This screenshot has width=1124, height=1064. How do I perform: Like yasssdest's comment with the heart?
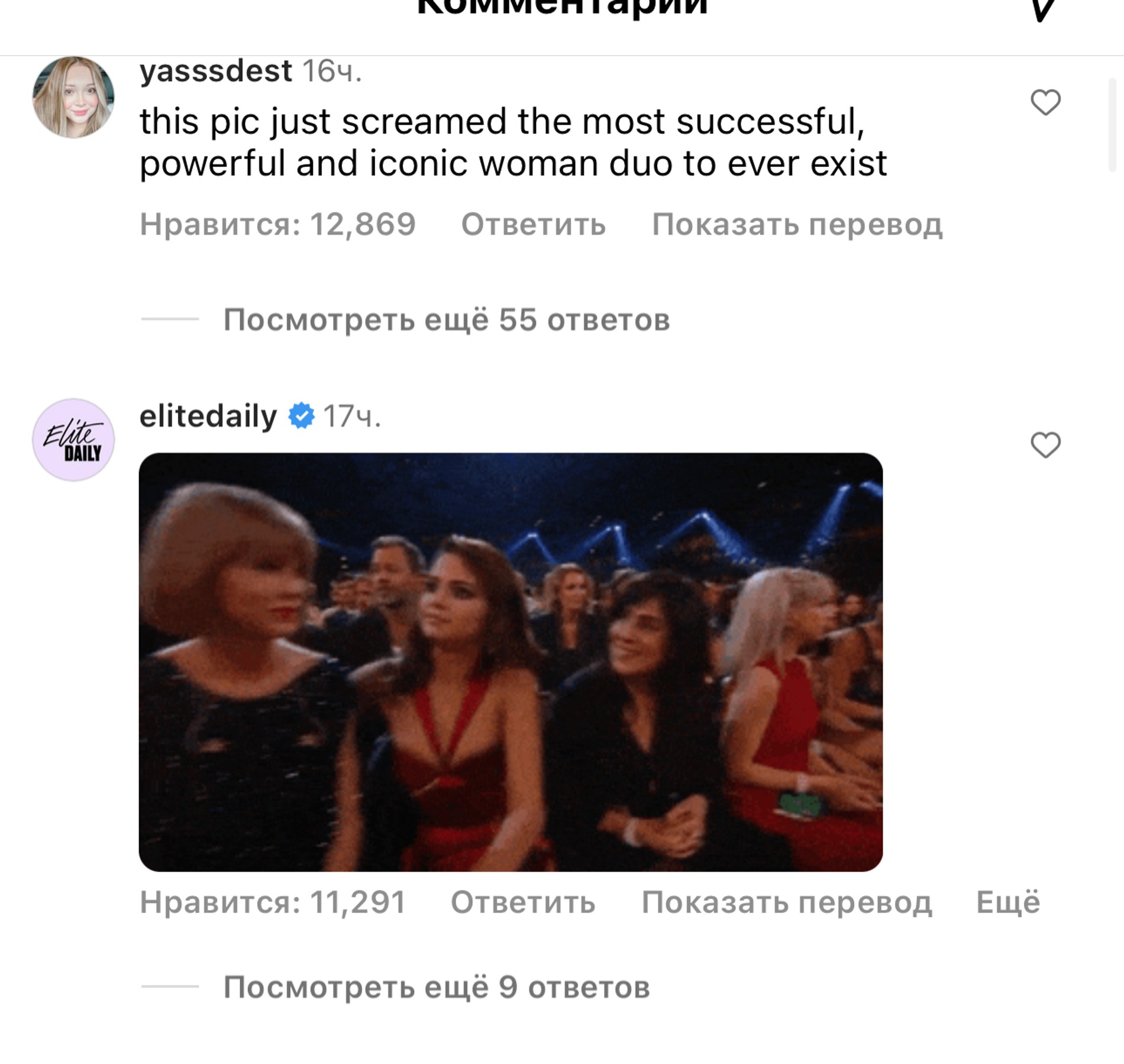pyautogui.click(x=1045, y=102)
